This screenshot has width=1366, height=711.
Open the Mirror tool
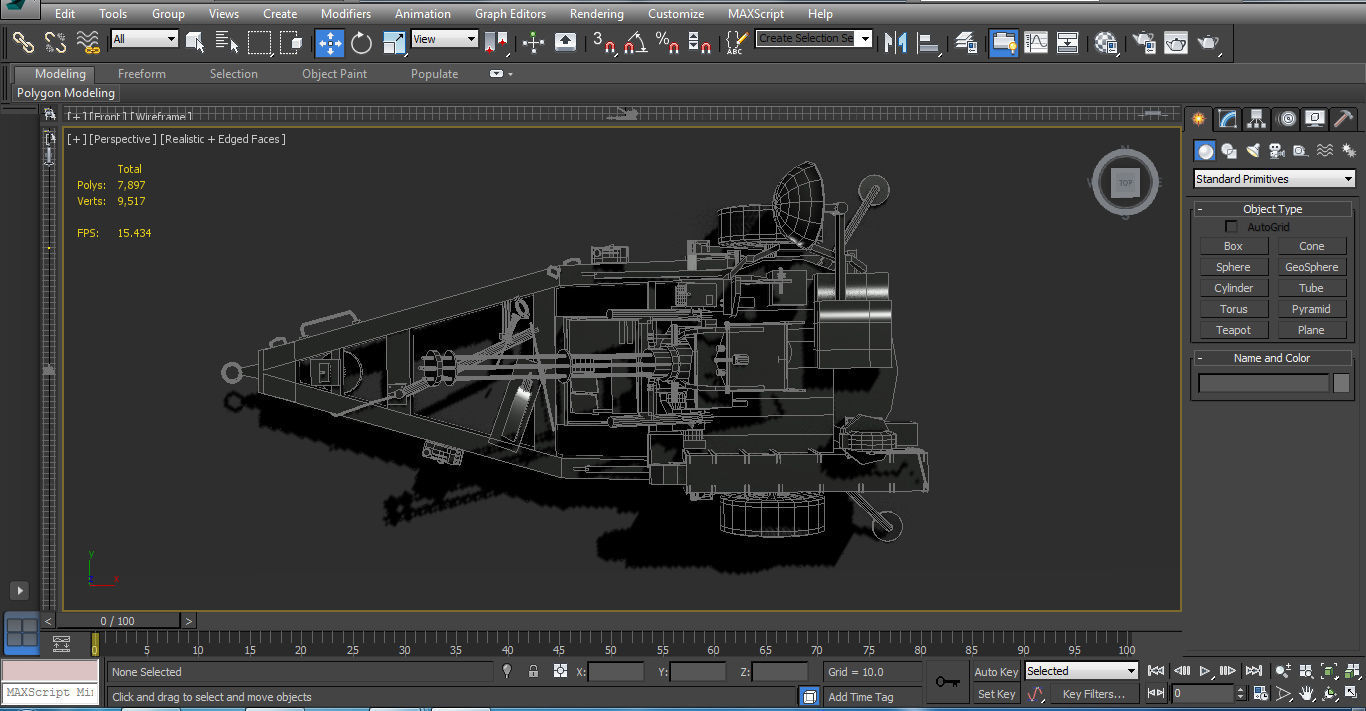coord(896,42)
